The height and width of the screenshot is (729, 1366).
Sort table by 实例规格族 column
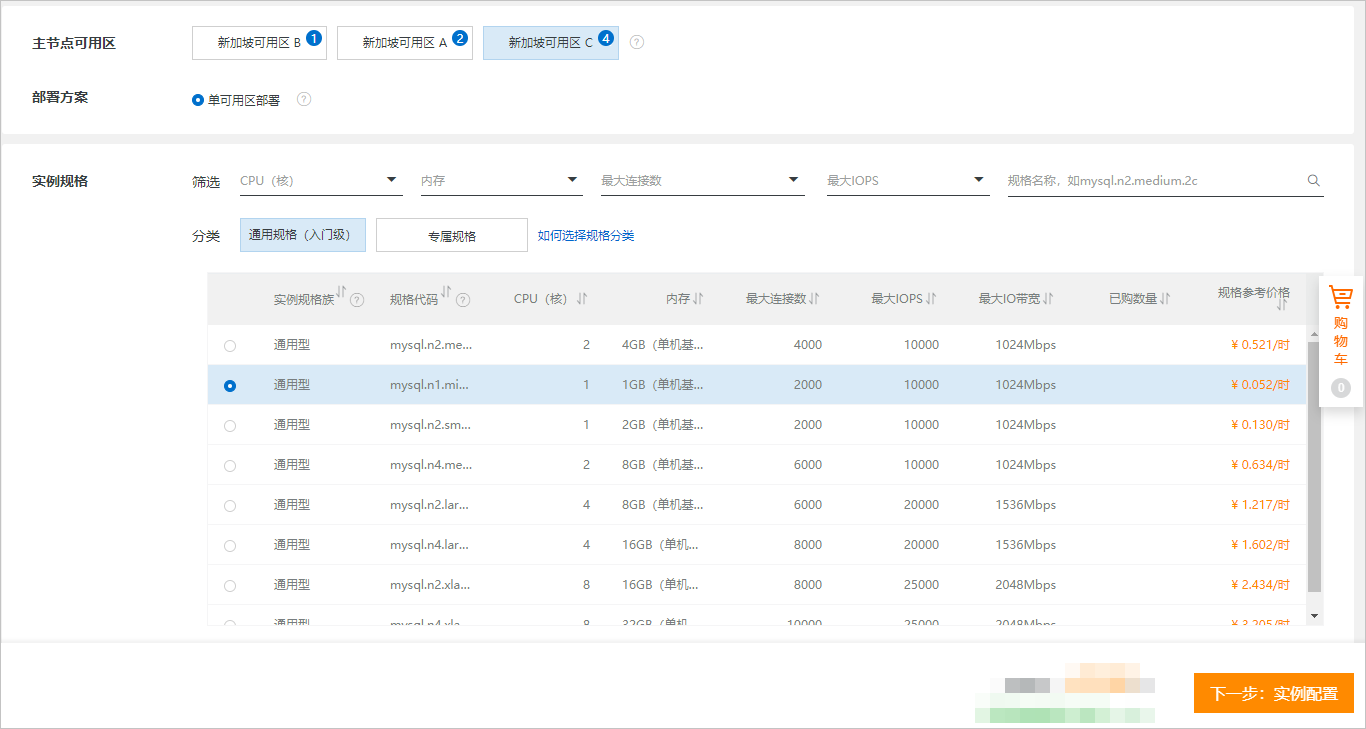point(341,292)
